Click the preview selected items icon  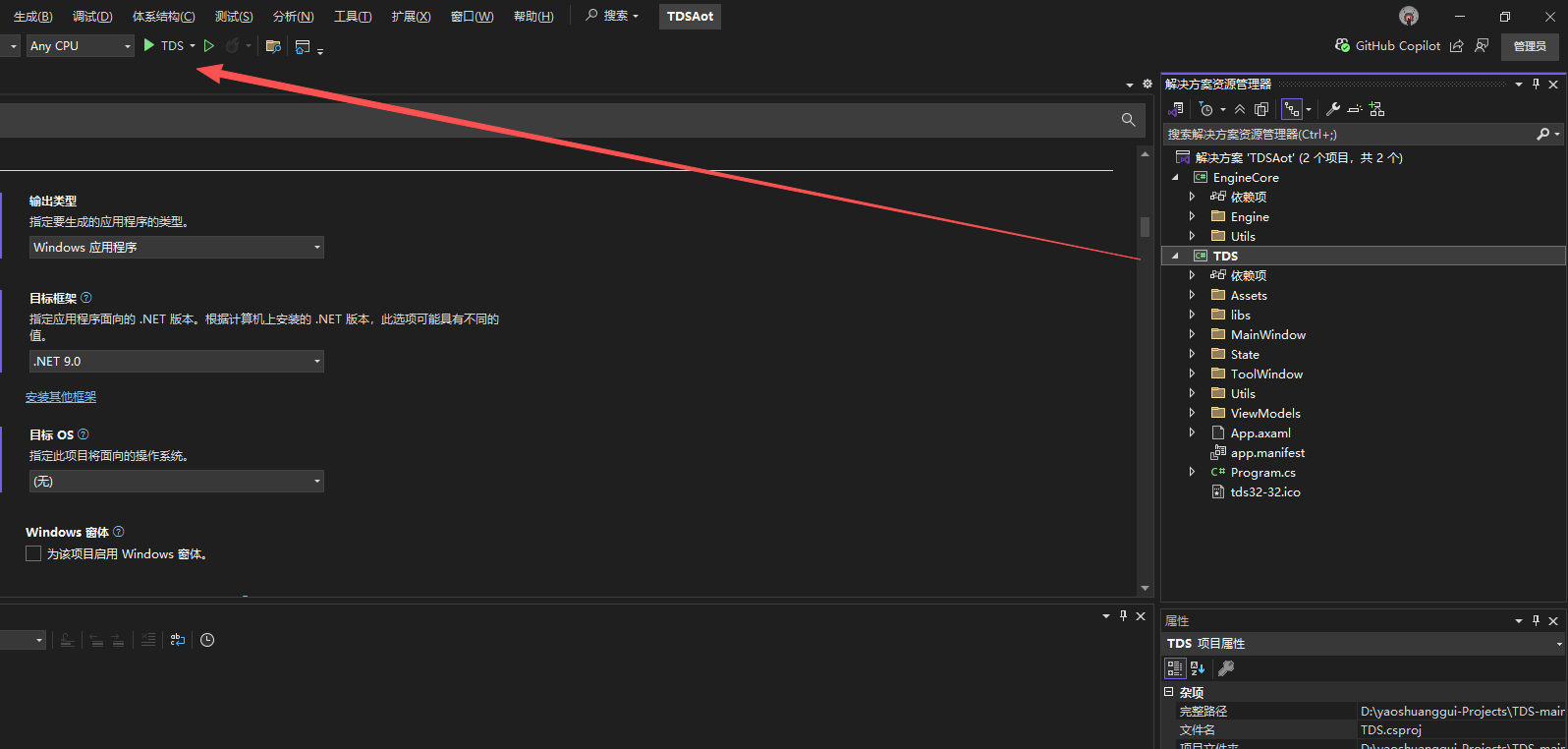1355,109
